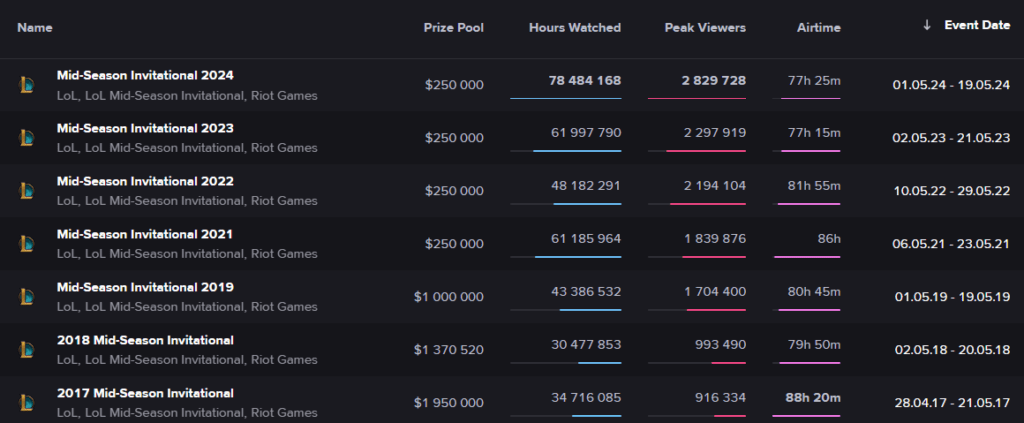The height and width of the screenshot is (423, 1024).
Task: Sort by the Peak Viewers column
Action: coord(705,28)
